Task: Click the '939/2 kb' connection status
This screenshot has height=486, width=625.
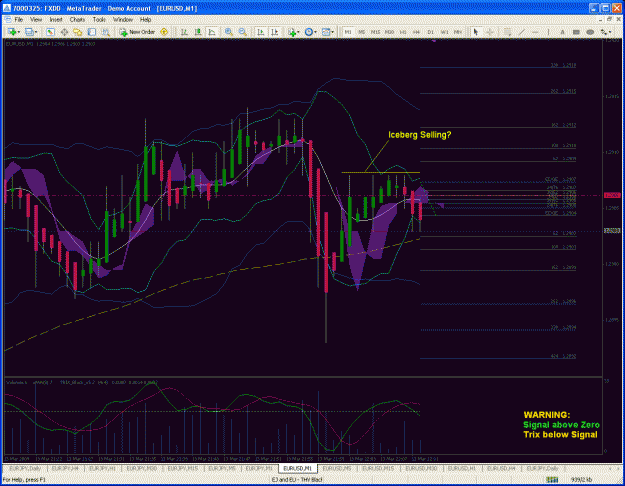Action: (581, 480)
